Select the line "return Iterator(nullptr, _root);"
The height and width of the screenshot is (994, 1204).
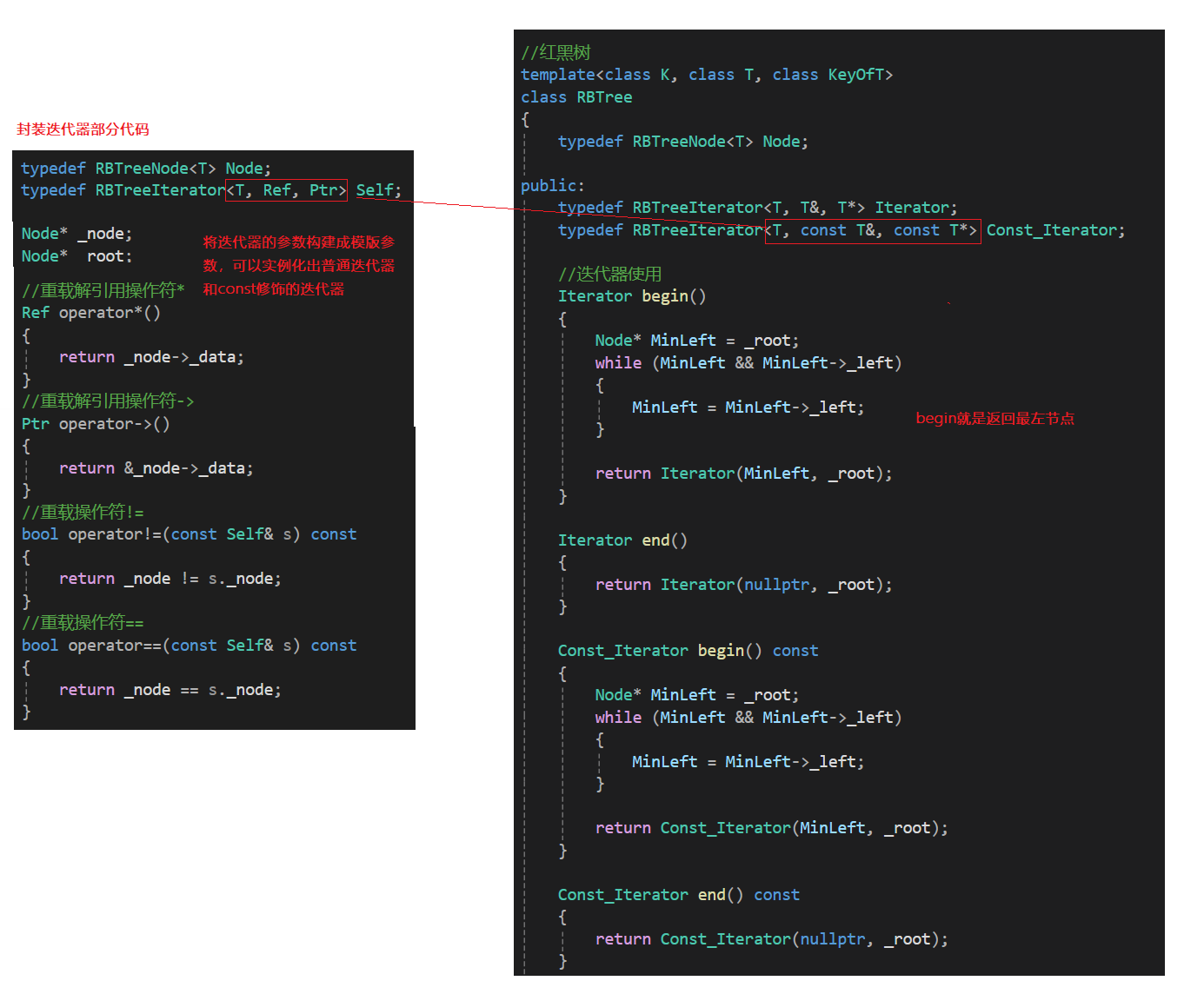(744, 585)
